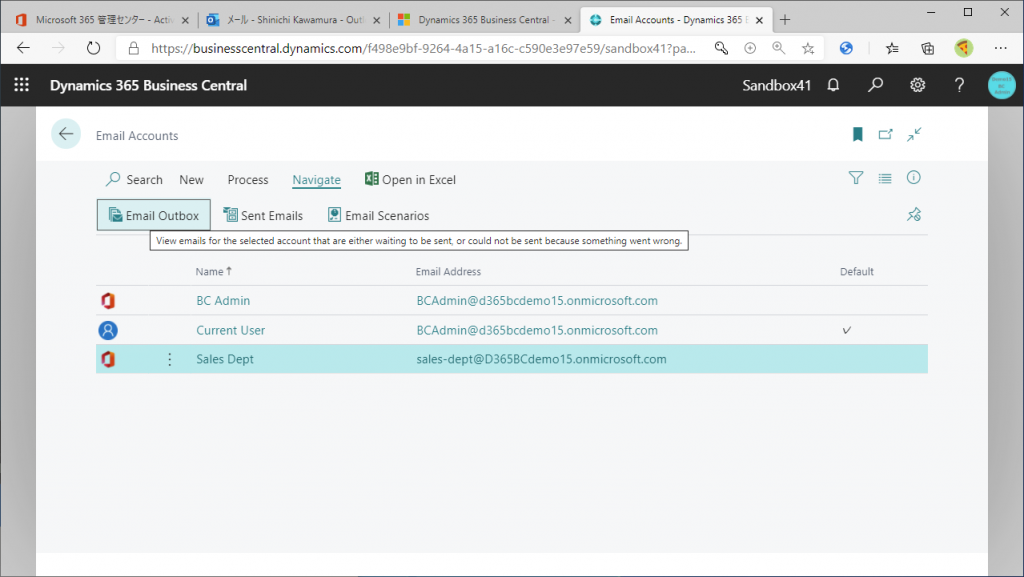Click the Office icon in the BC Admin row

[x=108, y=301]
